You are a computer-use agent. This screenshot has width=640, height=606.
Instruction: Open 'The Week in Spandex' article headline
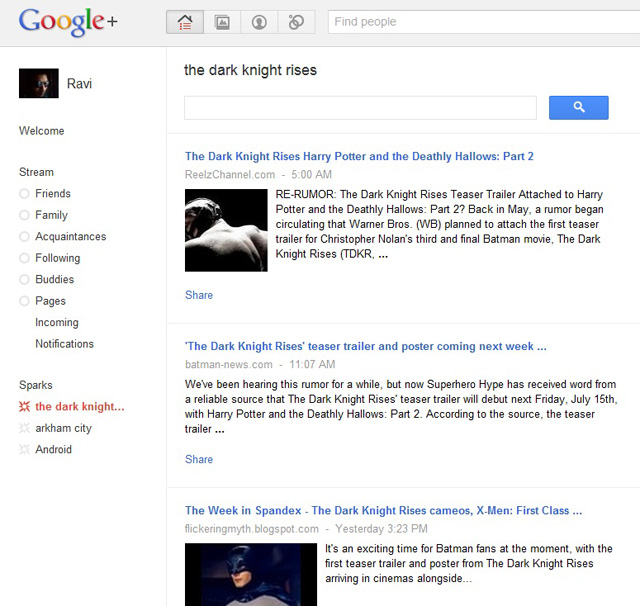(383, 510)
